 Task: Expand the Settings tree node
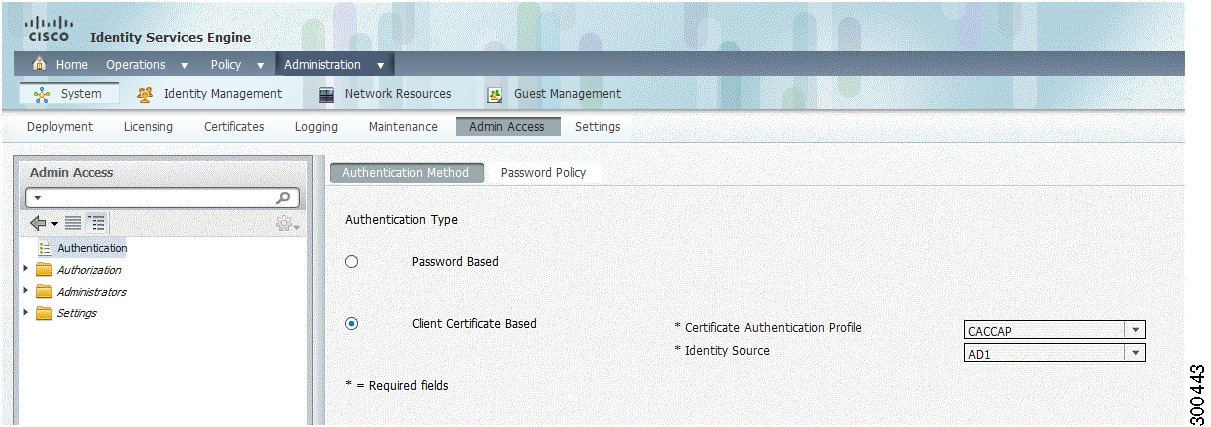[26, 313]
